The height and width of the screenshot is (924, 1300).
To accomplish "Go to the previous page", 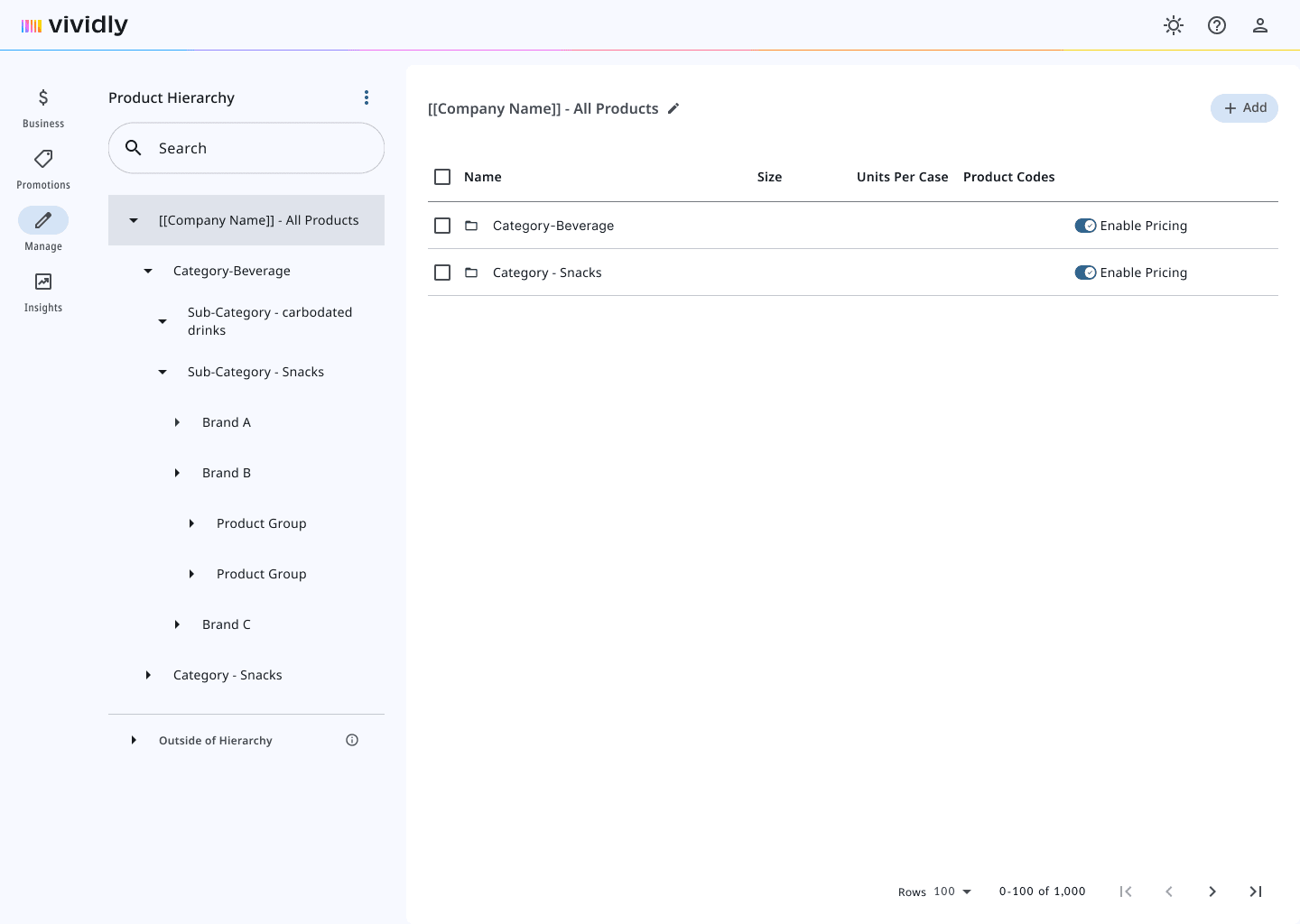I will coord(1169,892).
